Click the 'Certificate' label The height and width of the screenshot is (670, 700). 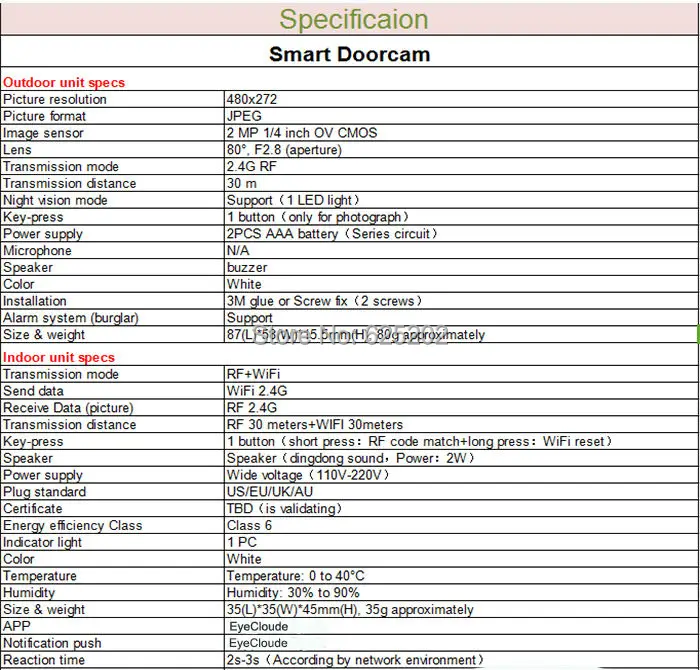pyautogui.click(x=33, y=509)
